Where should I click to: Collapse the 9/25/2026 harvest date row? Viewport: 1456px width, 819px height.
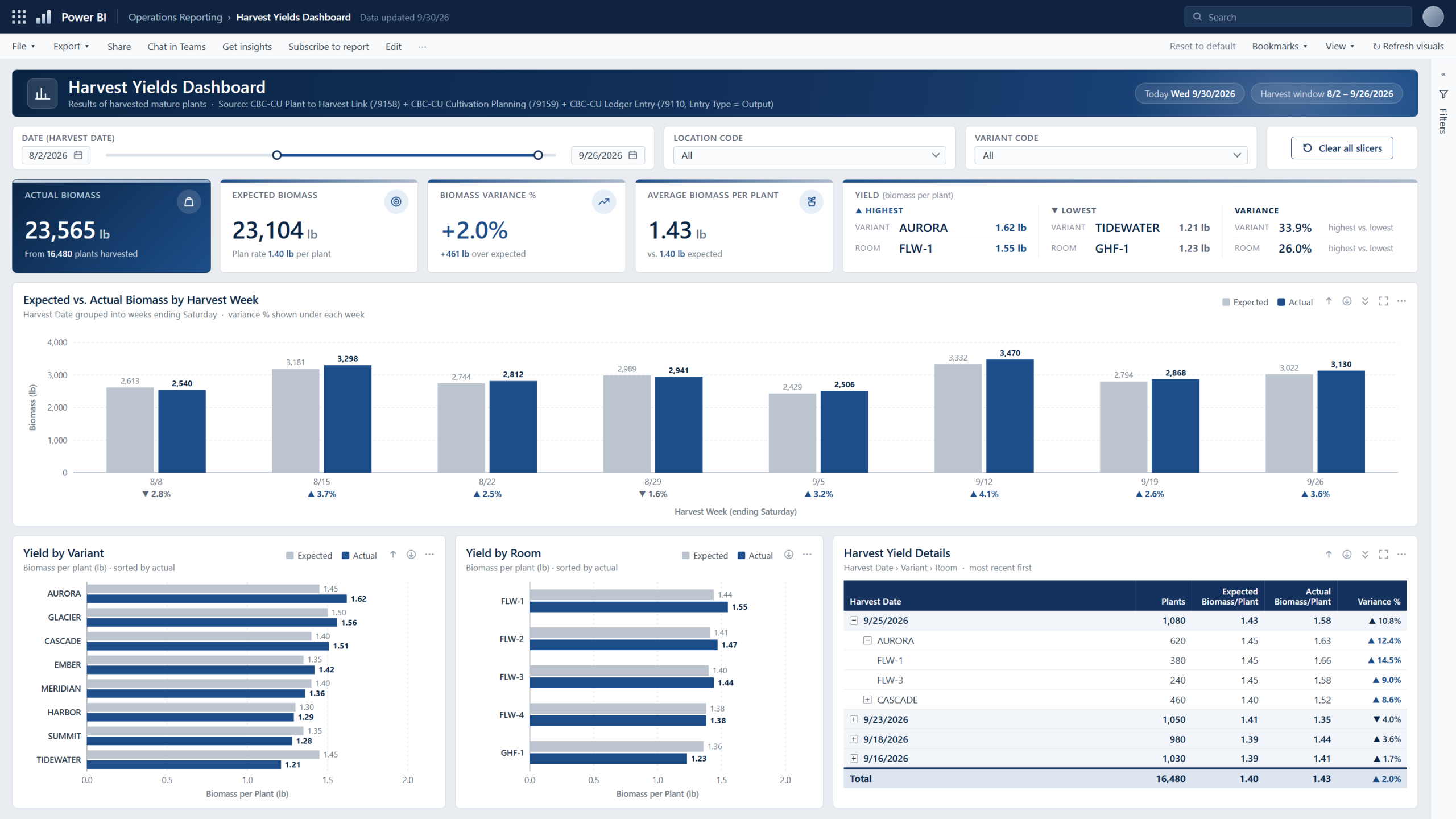coord(854,621)
